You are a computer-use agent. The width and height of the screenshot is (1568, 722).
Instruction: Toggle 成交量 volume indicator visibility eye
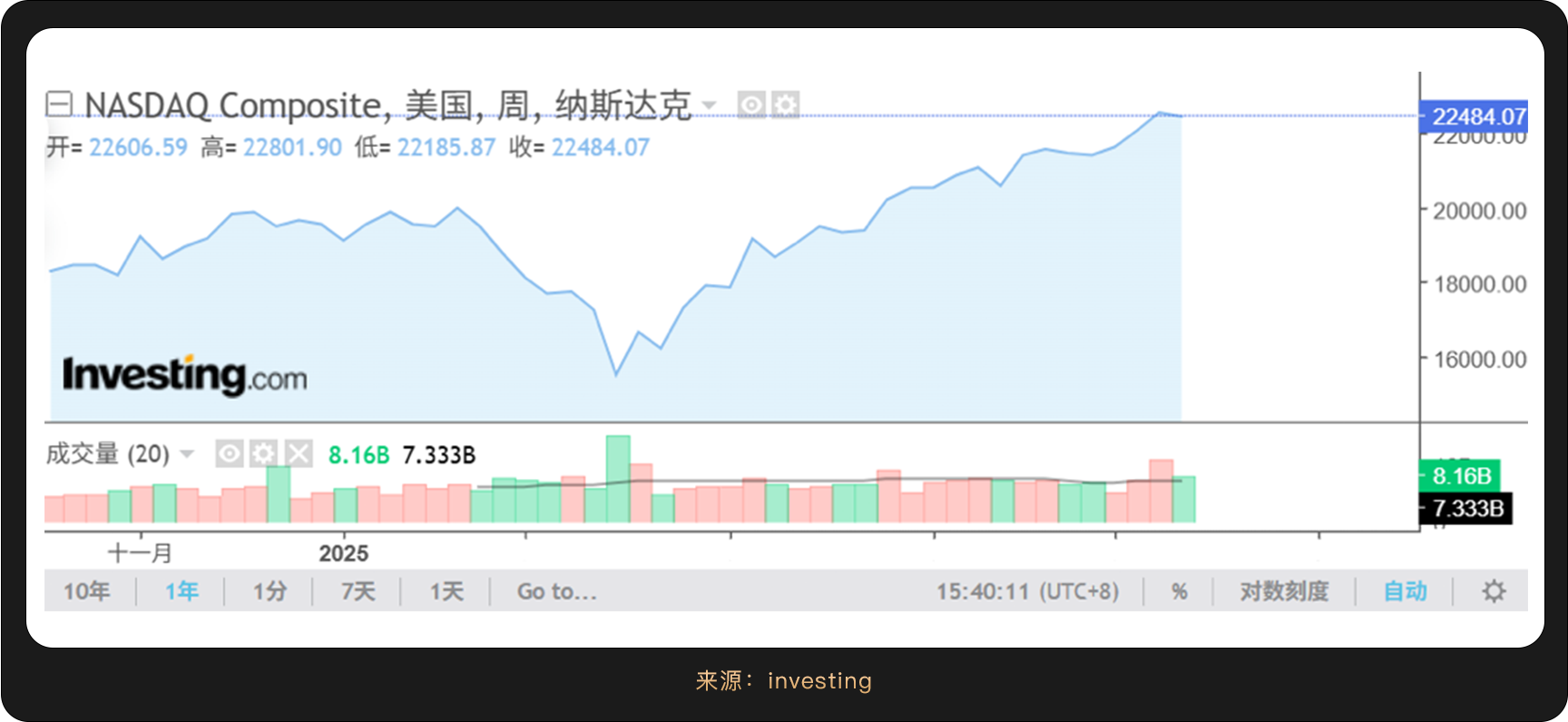pos(230,454)
